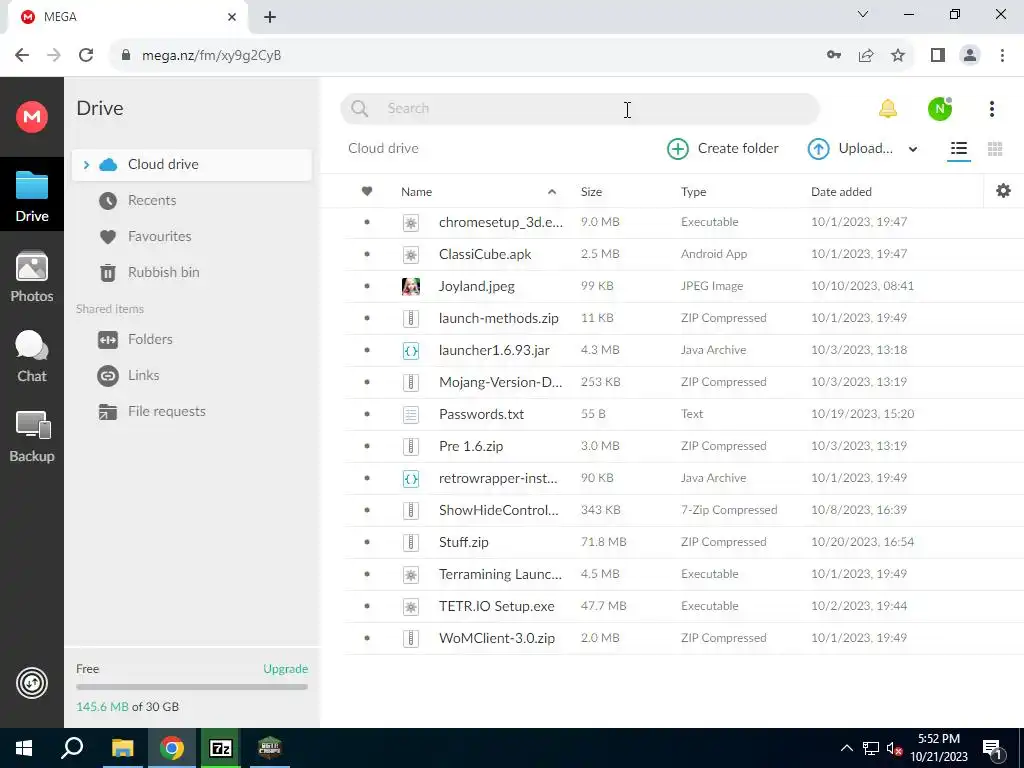Select the WoMClient-3.0.zip file
Viewport: 1024px width, 768px height.
[684, 639]
